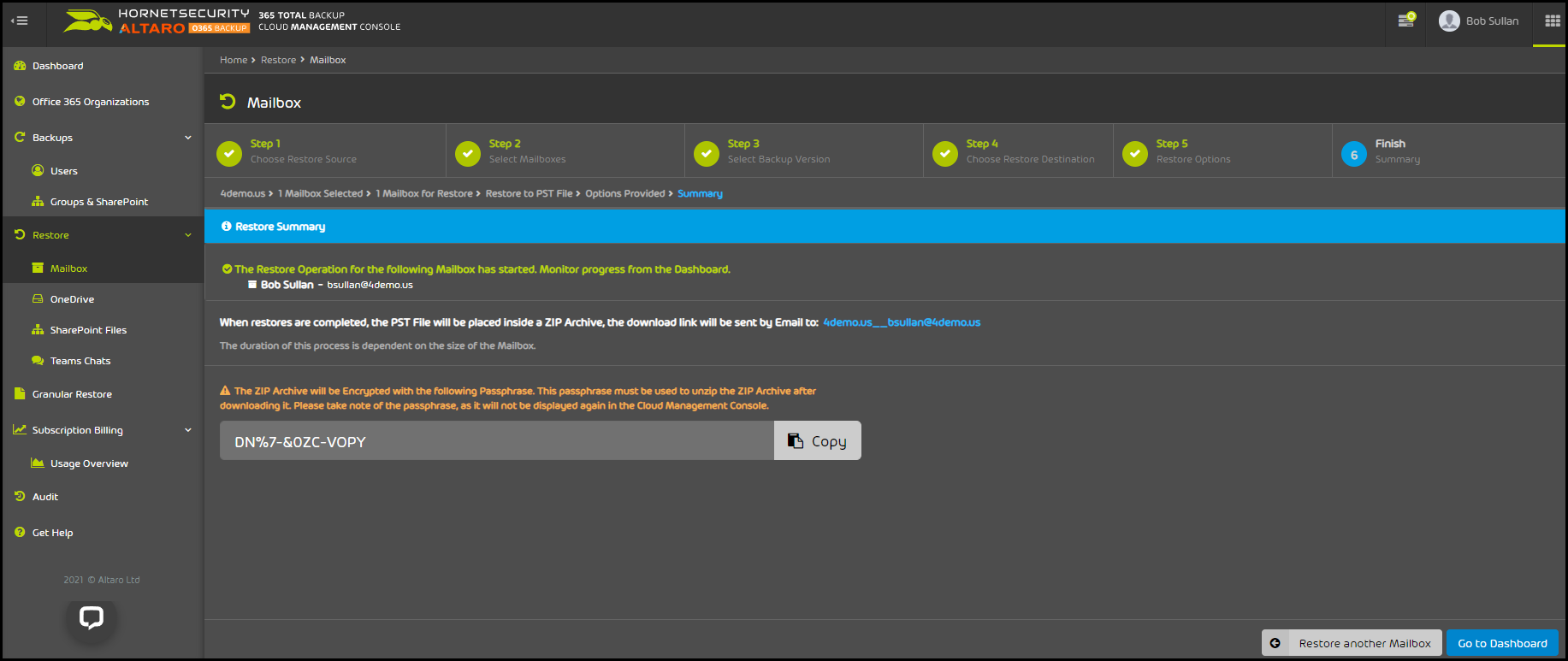Click the Step 1 checkmark circle
Viewport: 1568px width, 661px height.
(229, 154)
